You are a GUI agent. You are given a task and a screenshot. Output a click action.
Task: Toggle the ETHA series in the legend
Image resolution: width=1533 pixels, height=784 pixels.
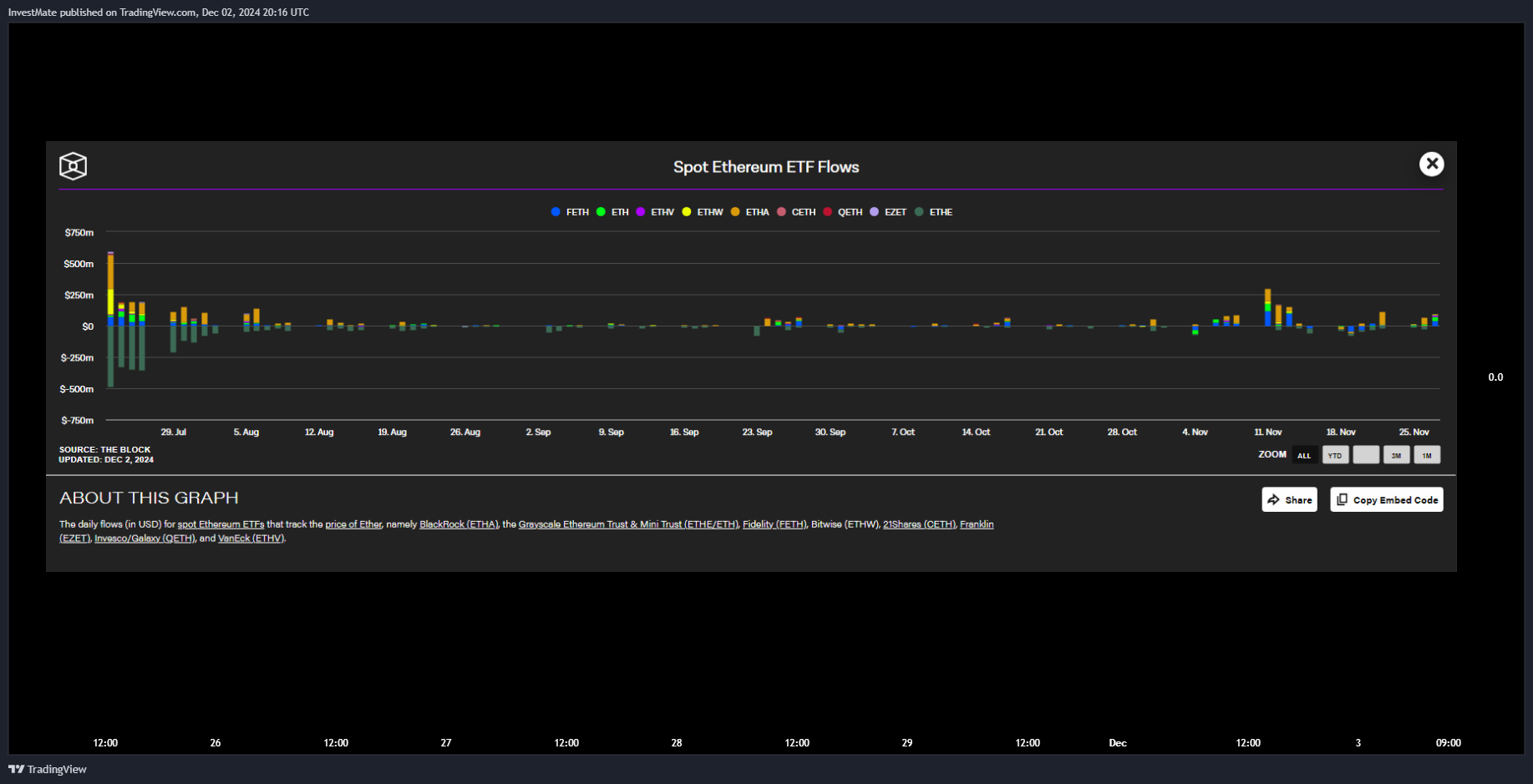750,212
